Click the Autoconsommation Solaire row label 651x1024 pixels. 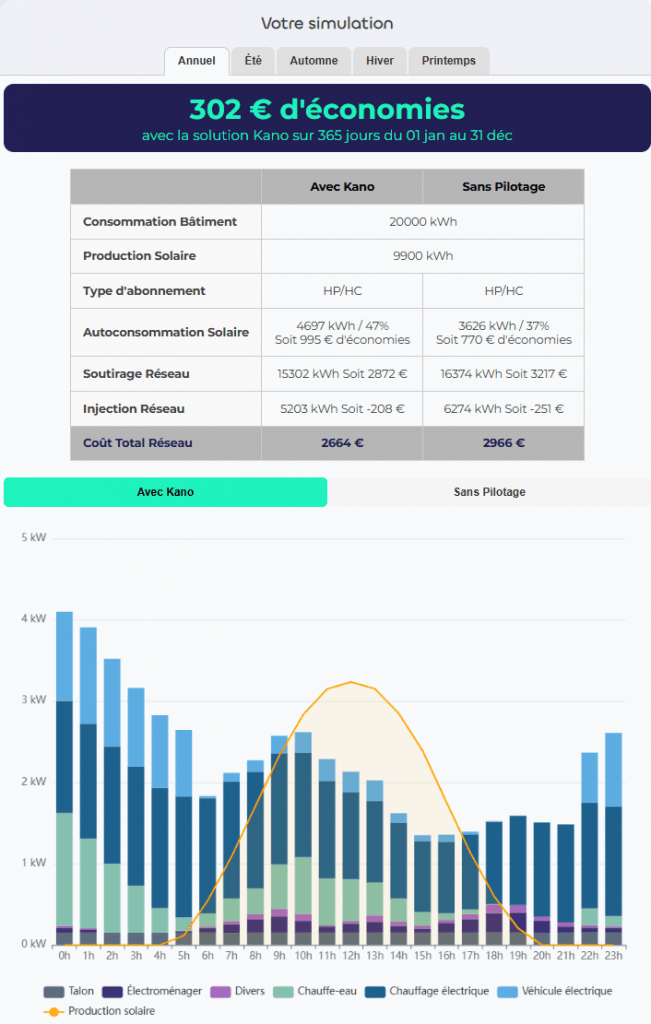point(166,332)
